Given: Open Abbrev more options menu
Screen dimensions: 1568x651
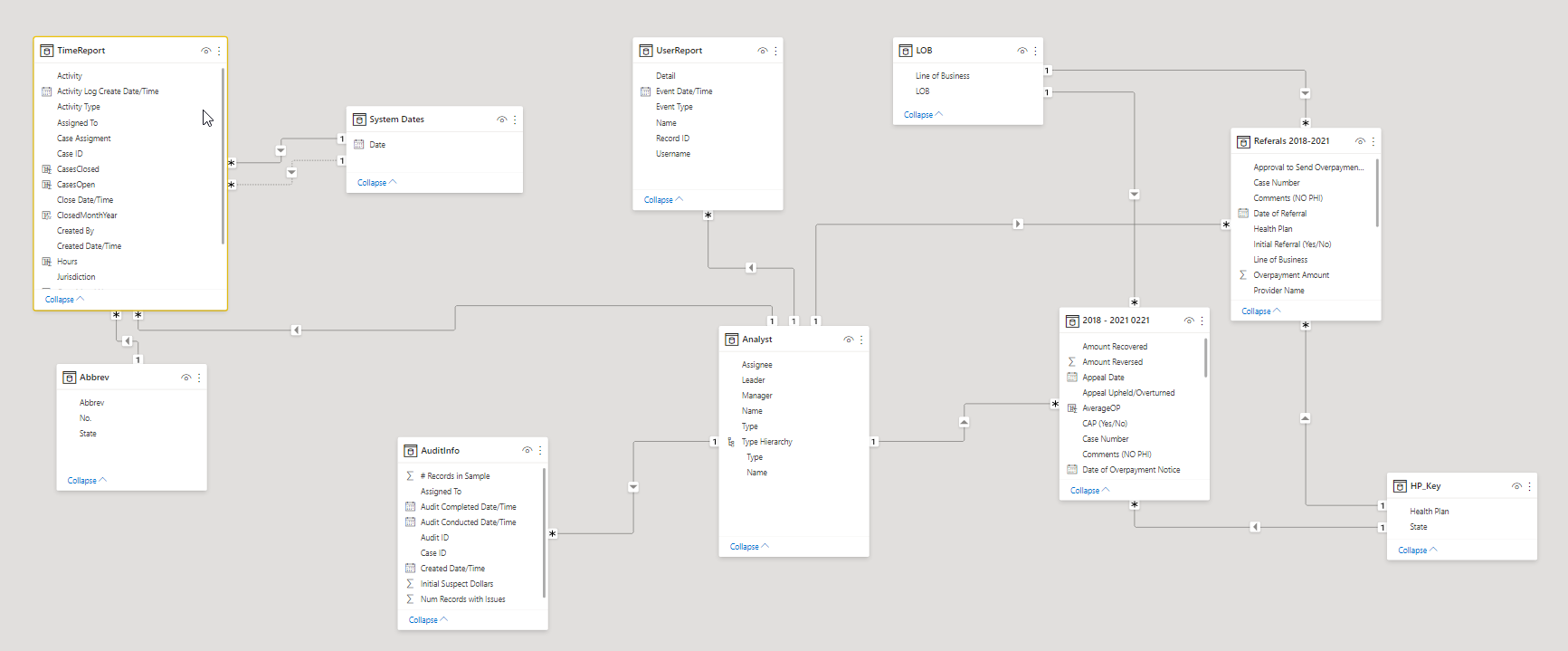Looking at the screenshot, I should 199,378.
